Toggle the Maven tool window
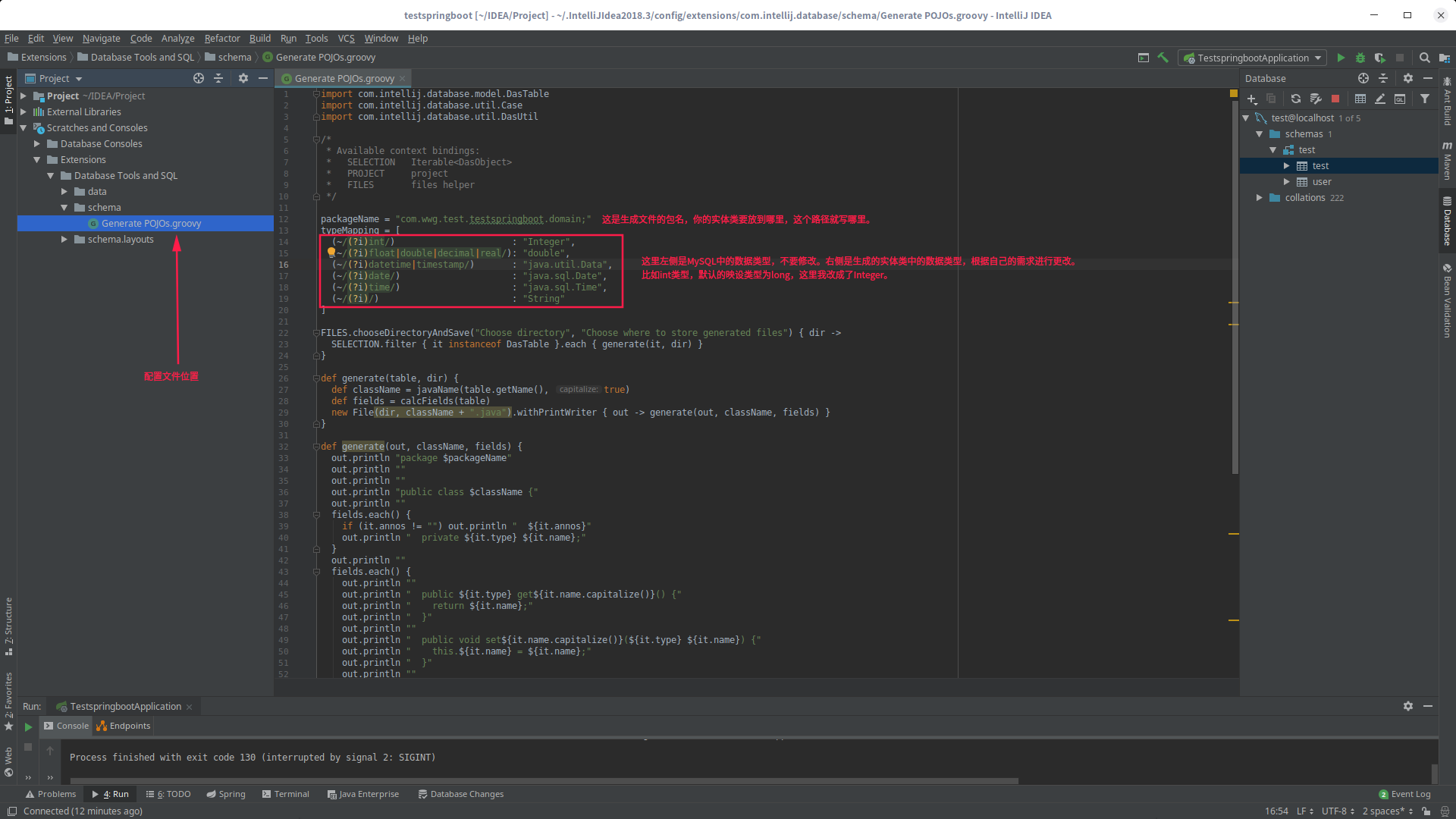 1447,161
